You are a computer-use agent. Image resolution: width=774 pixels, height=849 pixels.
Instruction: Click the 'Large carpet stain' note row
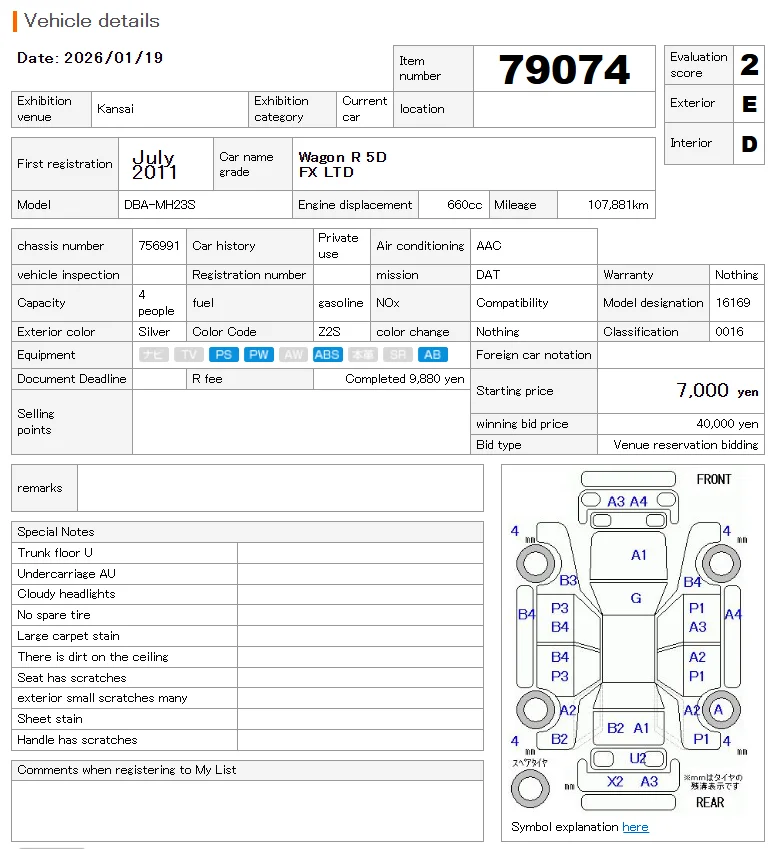(x=247, y=636)
